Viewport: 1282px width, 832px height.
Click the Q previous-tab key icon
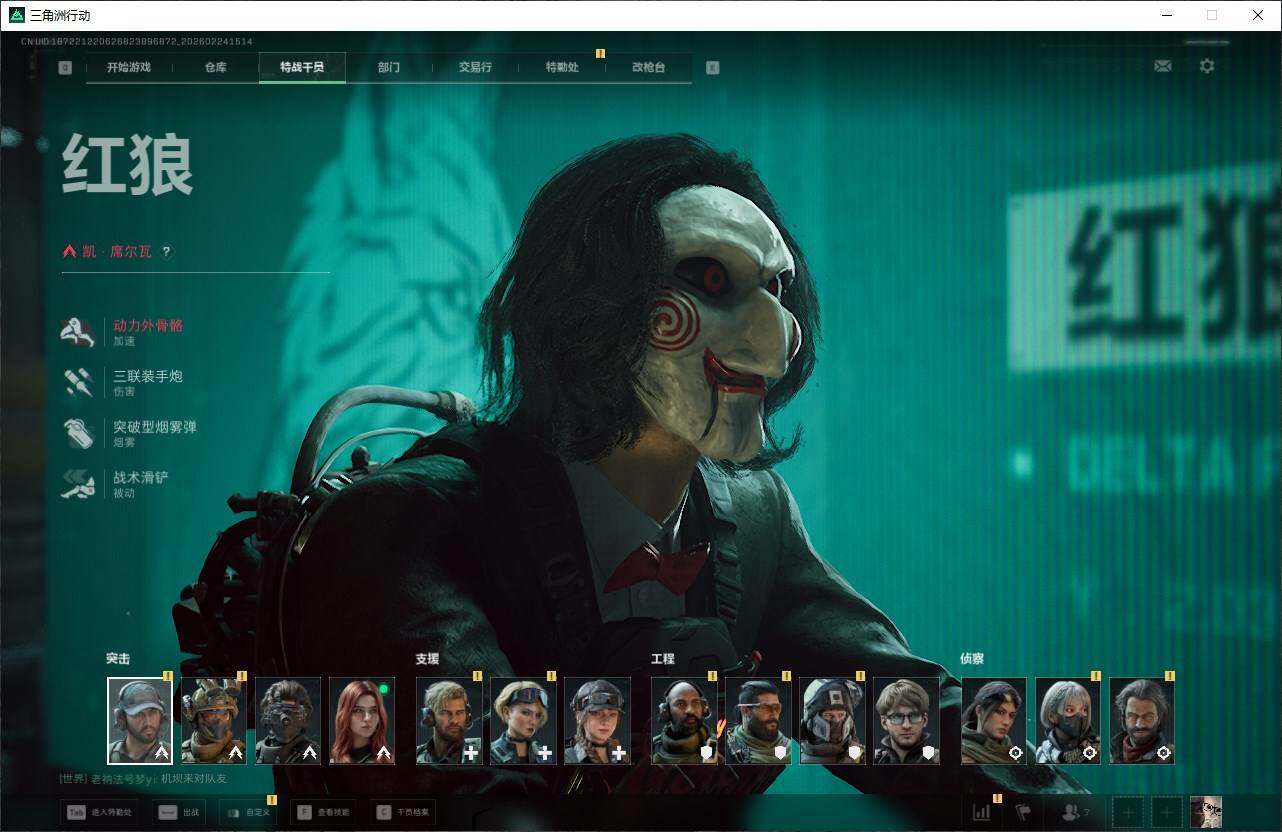coord(65,68)
